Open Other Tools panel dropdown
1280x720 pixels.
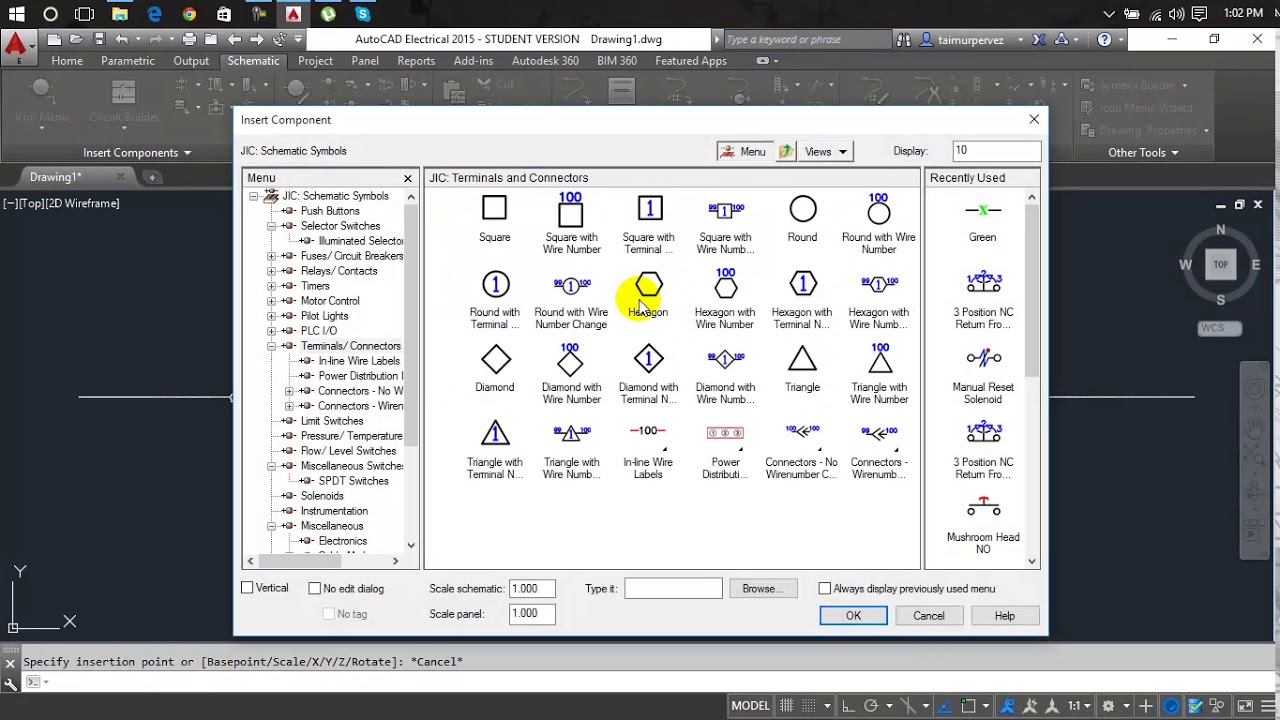click(1143, 153)
